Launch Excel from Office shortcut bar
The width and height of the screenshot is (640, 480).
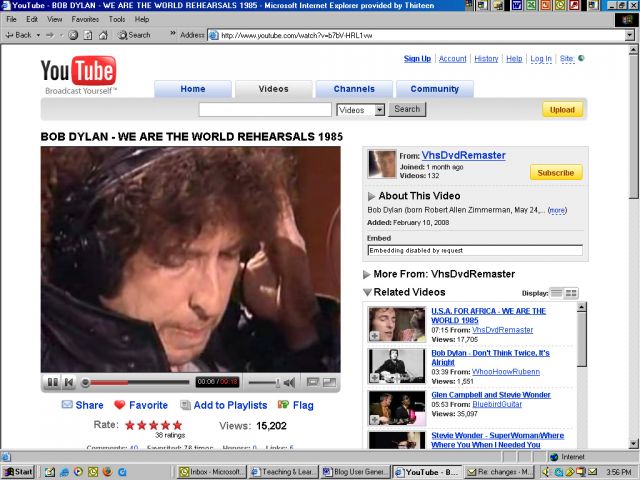(x=531, y=5)
